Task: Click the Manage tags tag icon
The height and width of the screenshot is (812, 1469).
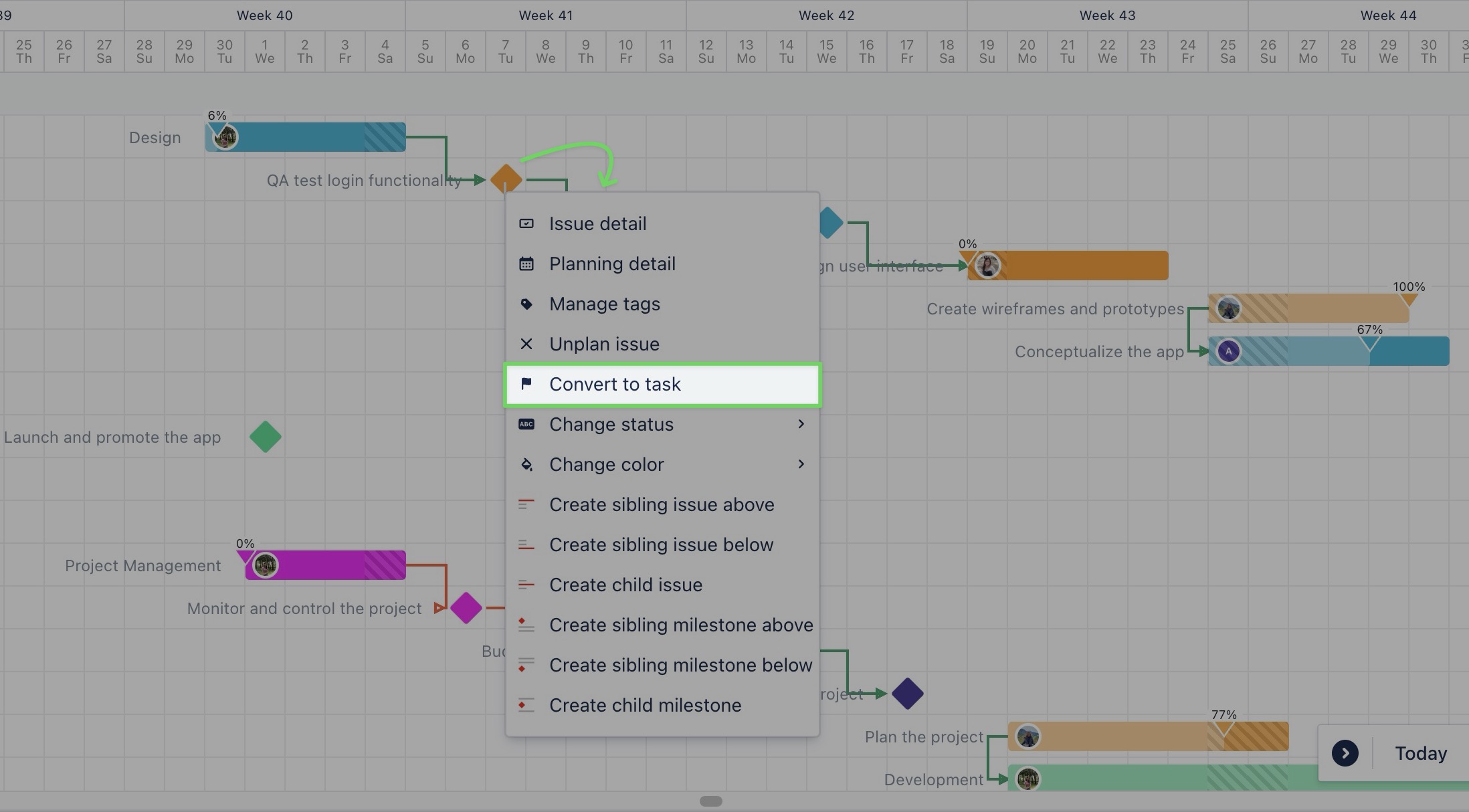Action: [x=526, y=304]
